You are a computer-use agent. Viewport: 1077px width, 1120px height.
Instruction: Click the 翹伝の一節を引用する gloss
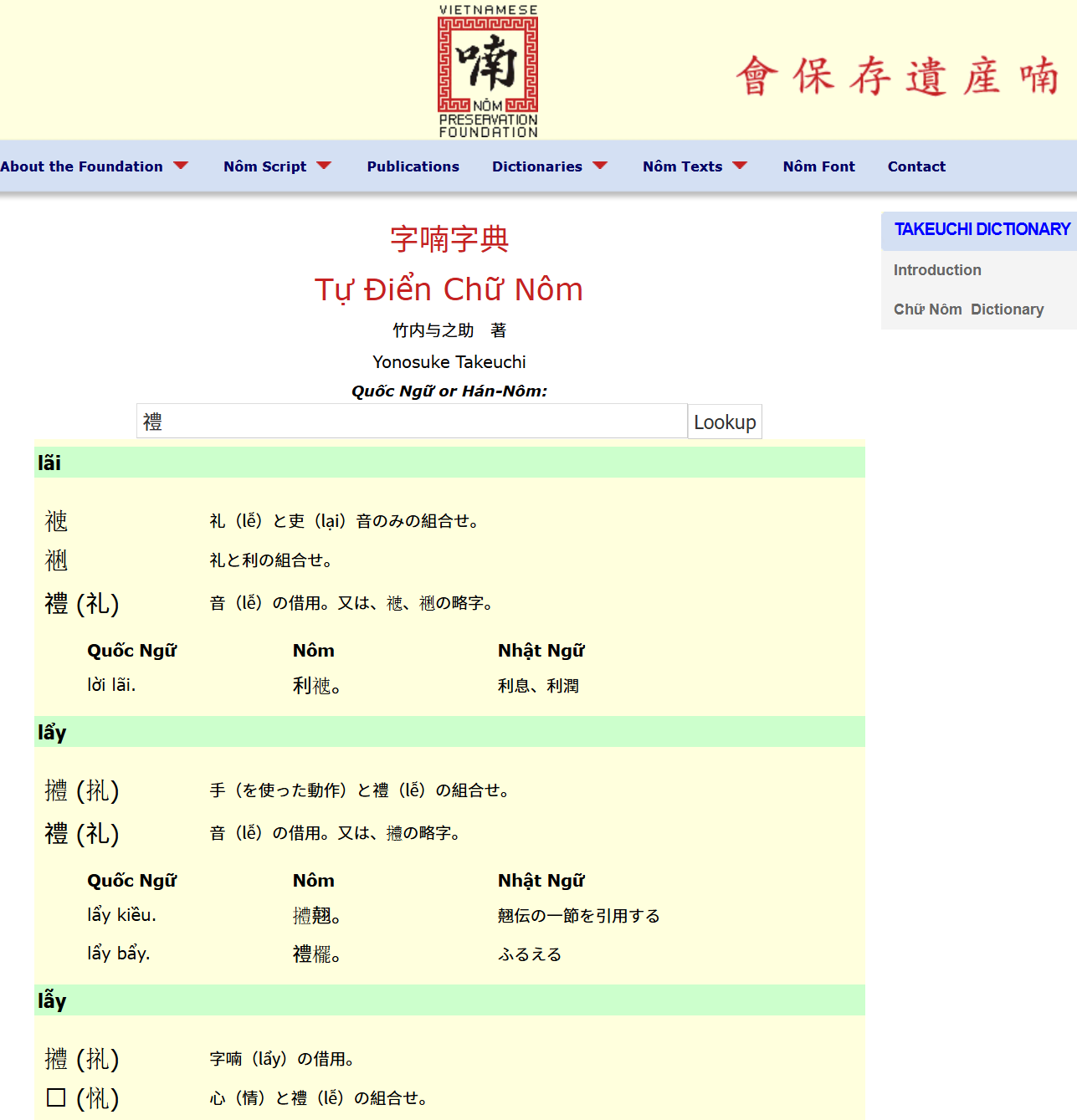click(x=579, y=916)
